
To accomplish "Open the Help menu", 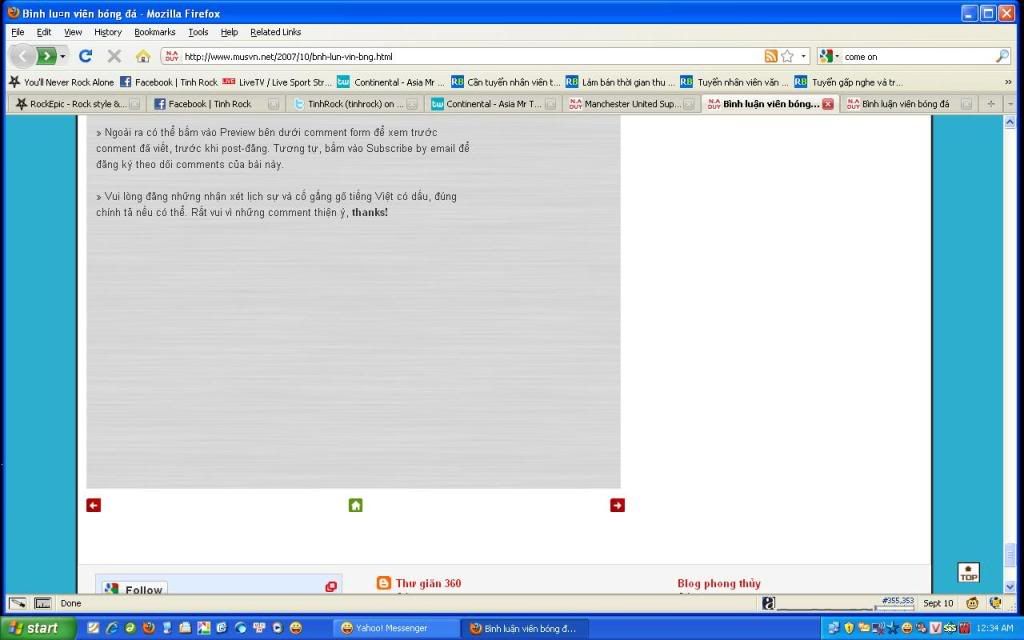I will [x=229, y=32].
